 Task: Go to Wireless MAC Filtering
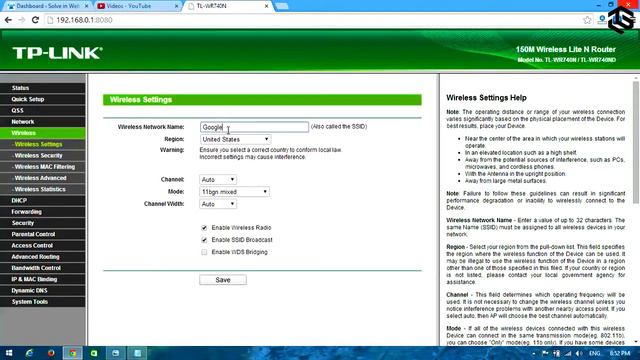[x=43, y=167]
